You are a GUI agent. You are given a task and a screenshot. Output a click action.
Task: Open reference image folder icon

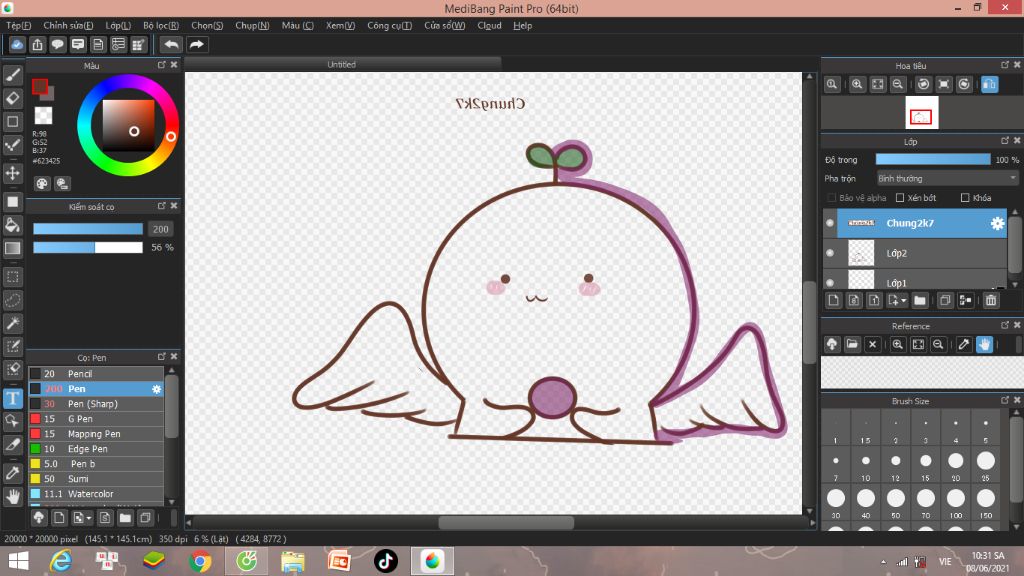852,344
